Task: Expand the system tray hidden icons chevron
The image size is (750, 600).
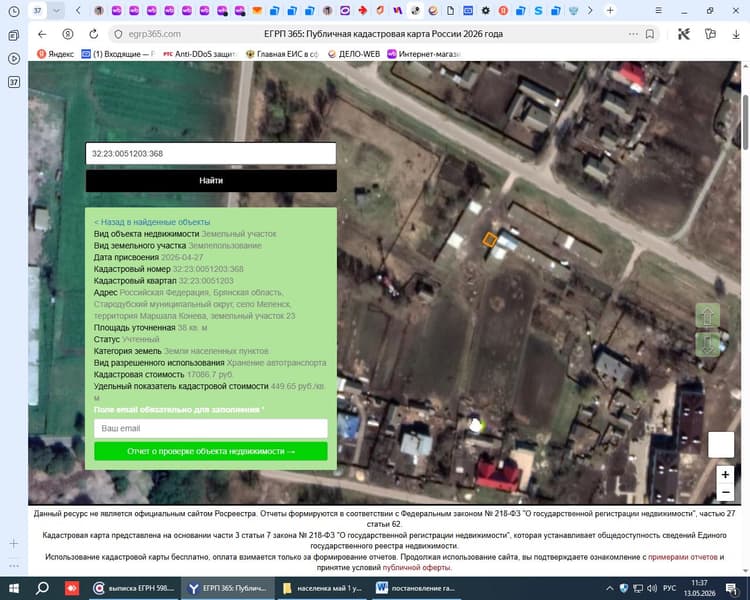Action: coord(610,589)
